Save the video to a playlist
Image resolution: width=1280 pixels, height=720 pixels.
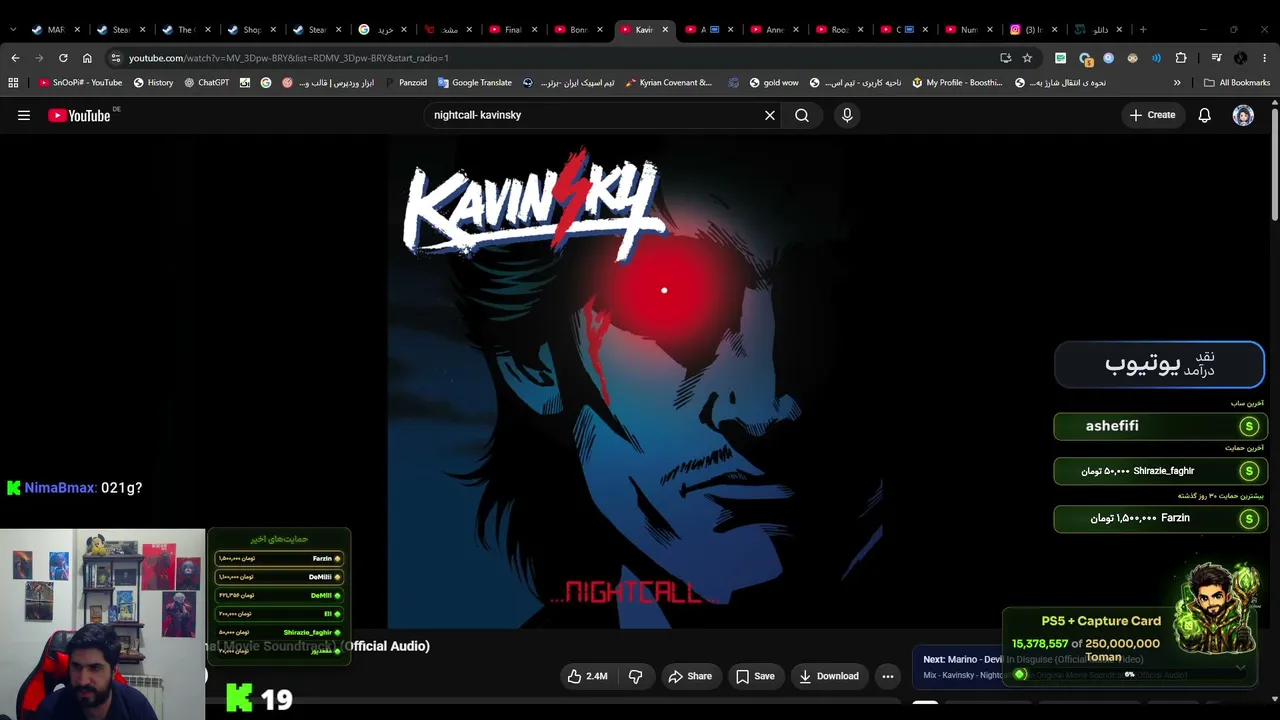click(x=755, y=676)
